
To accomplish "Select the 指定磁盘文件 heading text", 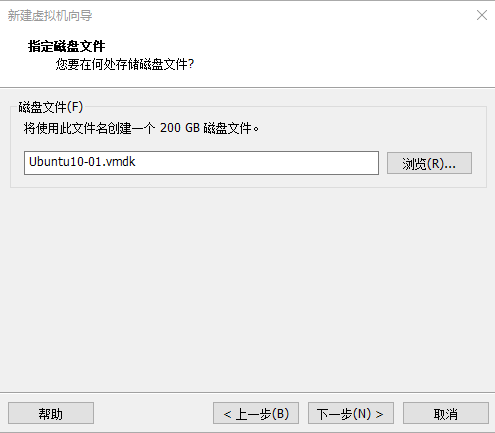I will click(x=66, y=46).
